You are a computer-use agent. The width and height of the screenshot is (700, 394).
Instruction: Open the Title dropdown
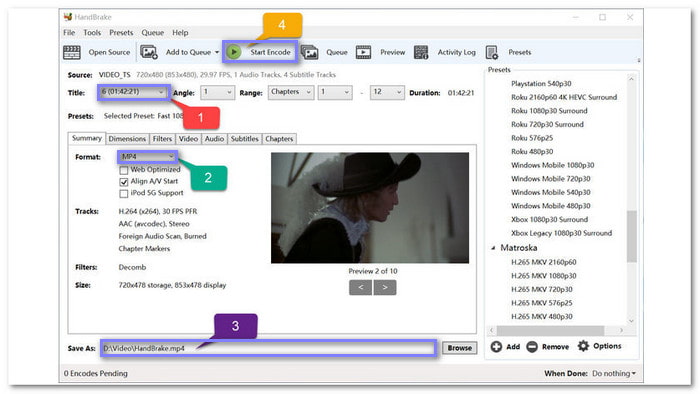point(133,92)
